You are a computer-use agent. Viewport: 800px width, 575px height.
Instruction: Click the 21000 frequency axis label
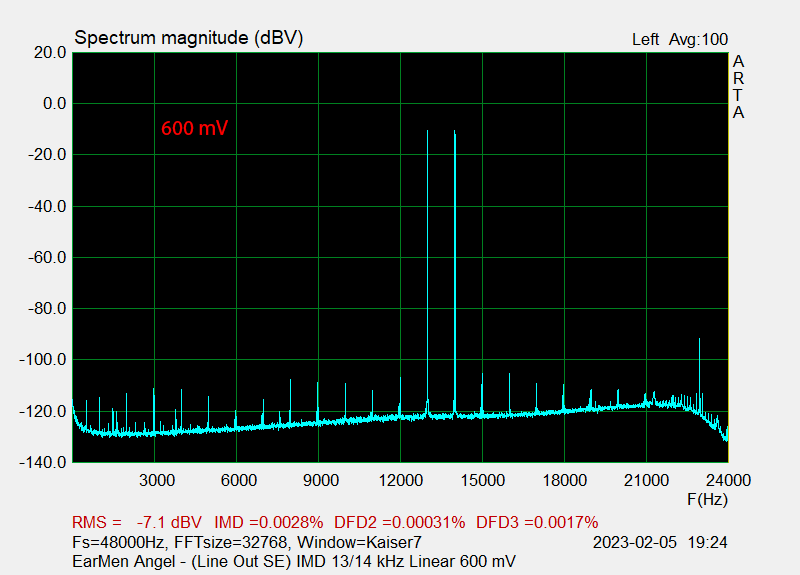coord(646,480)
